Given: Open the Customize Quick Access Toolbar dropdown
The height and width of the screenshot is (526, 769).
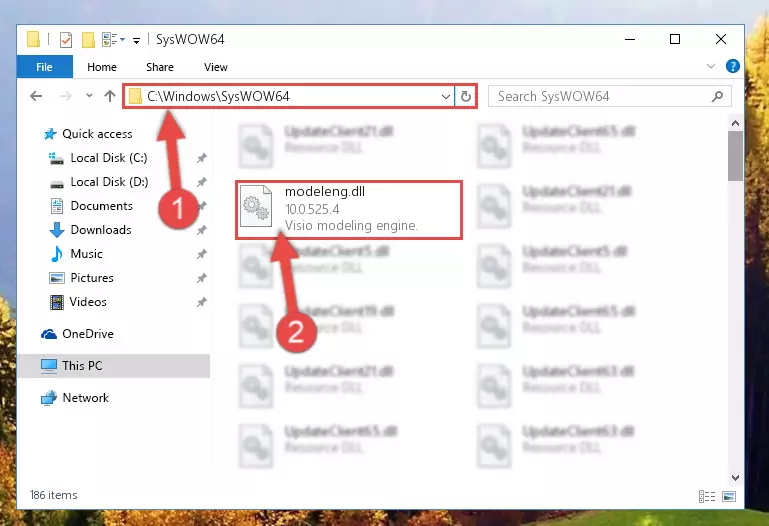Looking at the screenshot, I should pyautogui.click(x=136, y=40).
